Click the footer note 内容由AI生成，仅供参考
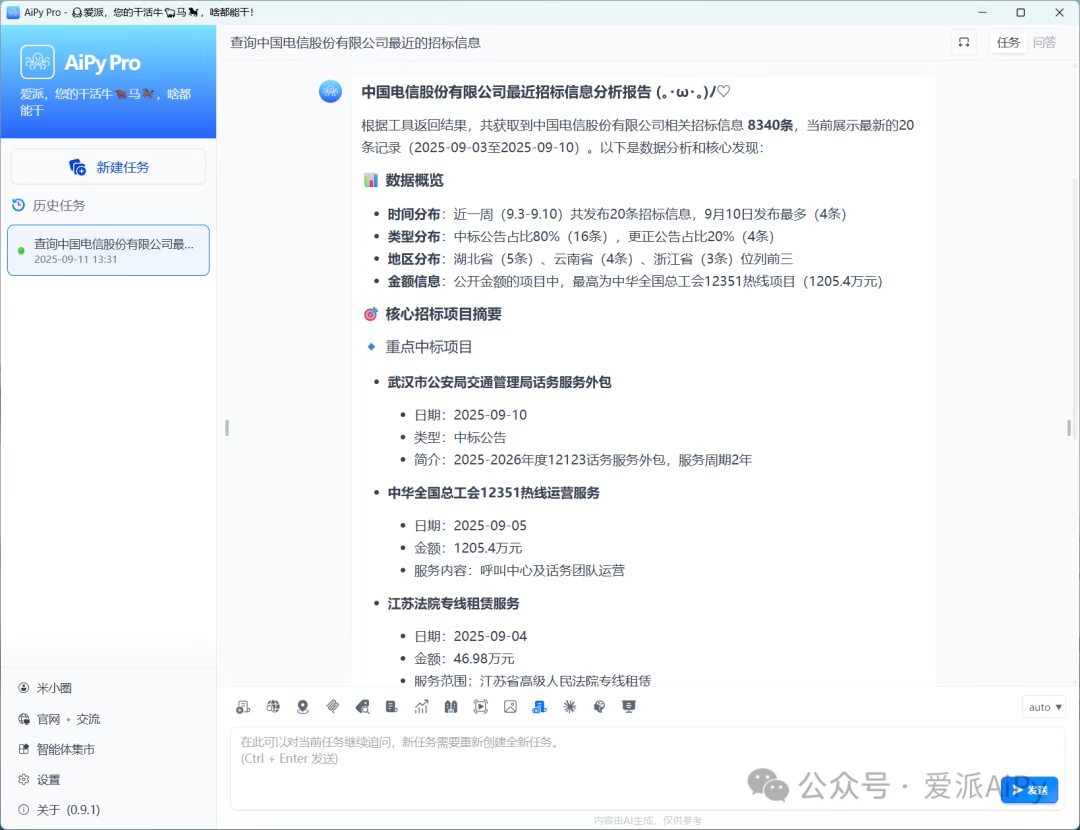 coord(648,820)
